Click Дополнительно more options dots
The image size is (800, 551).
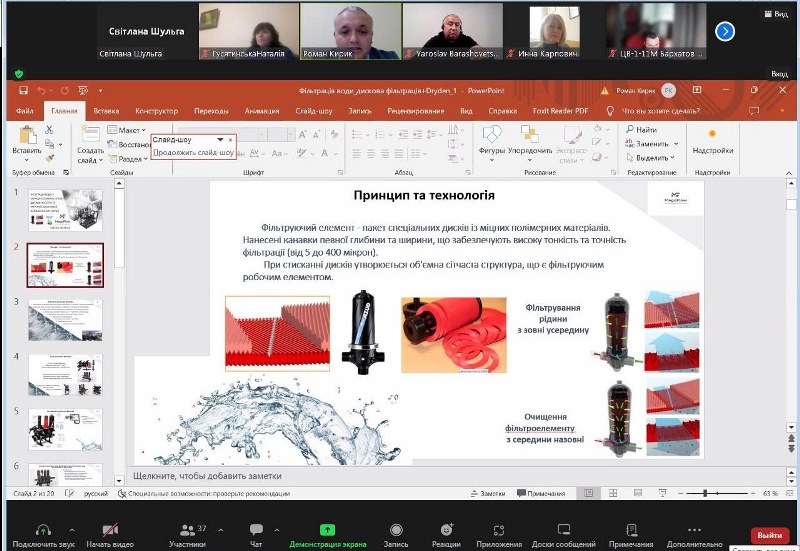click(694, 531)
